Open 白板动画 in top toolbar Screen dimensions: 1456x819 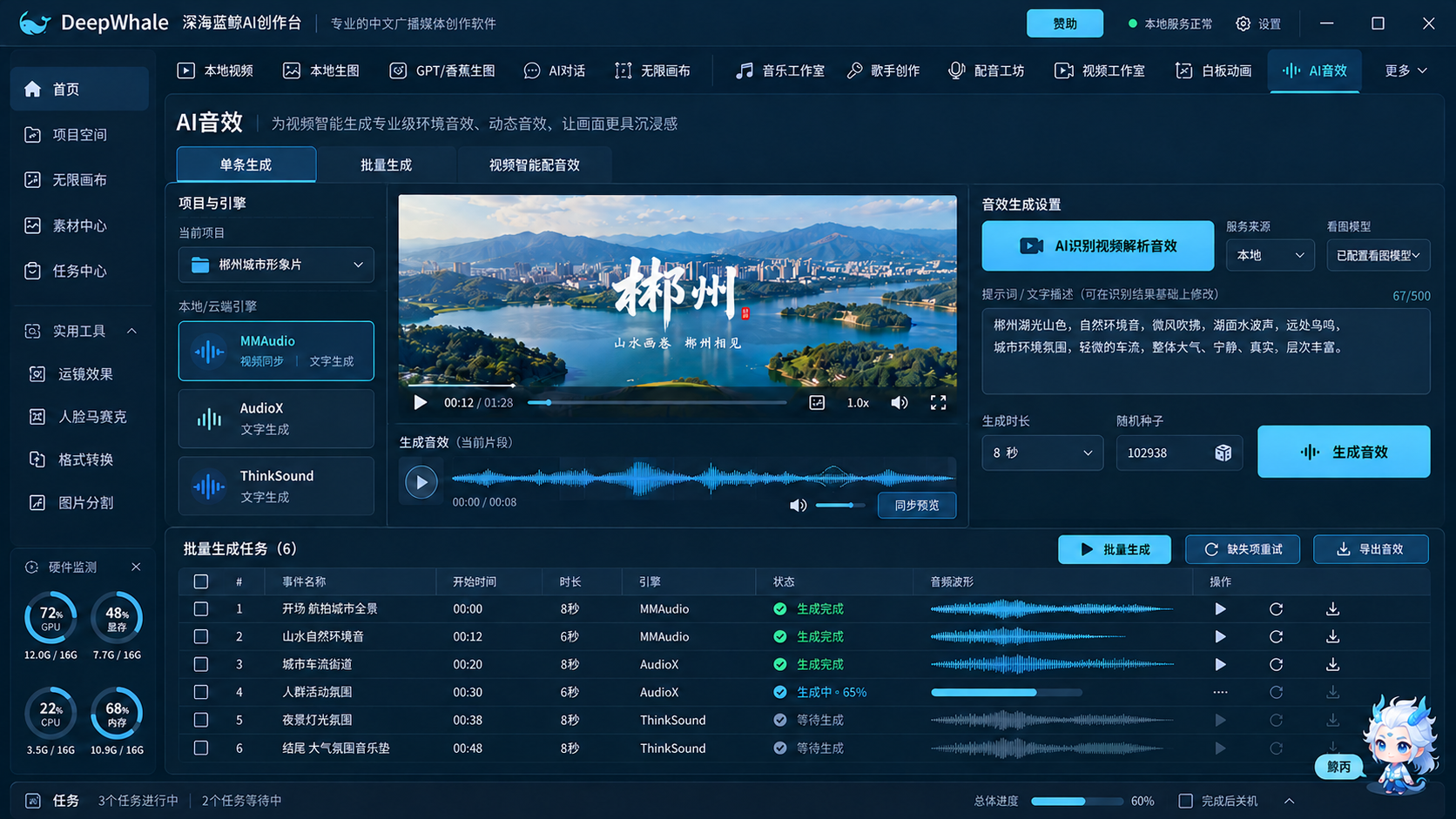coord(1213,70)
